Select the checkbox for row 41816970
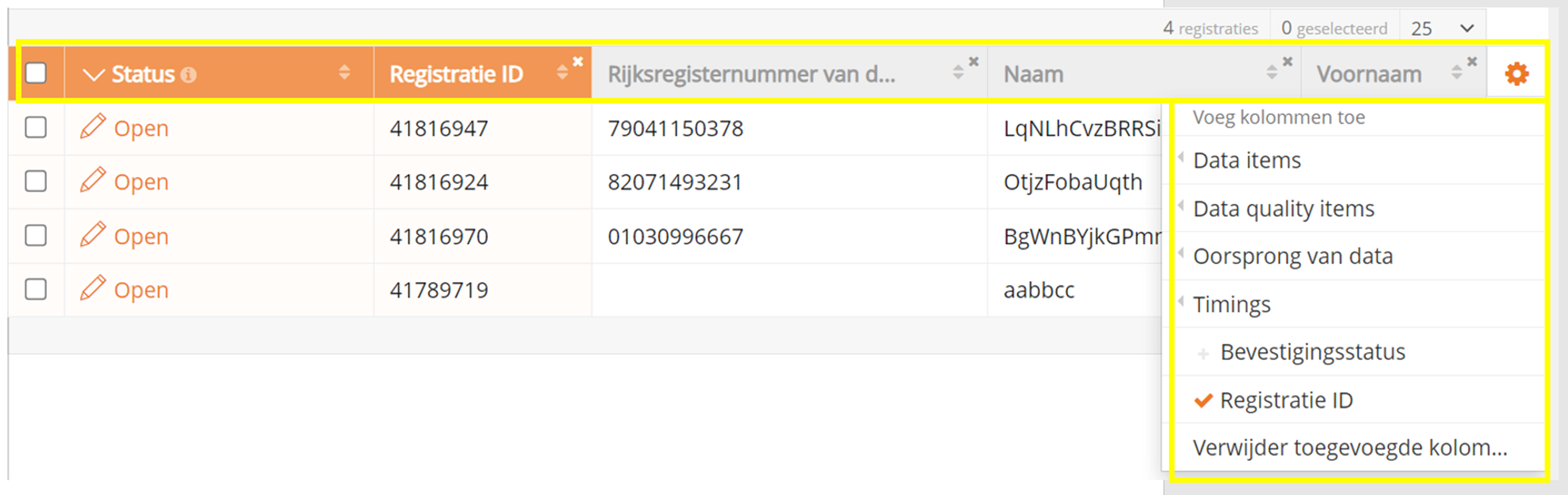This screenshot has width=1568, height=495. (36, 235)
